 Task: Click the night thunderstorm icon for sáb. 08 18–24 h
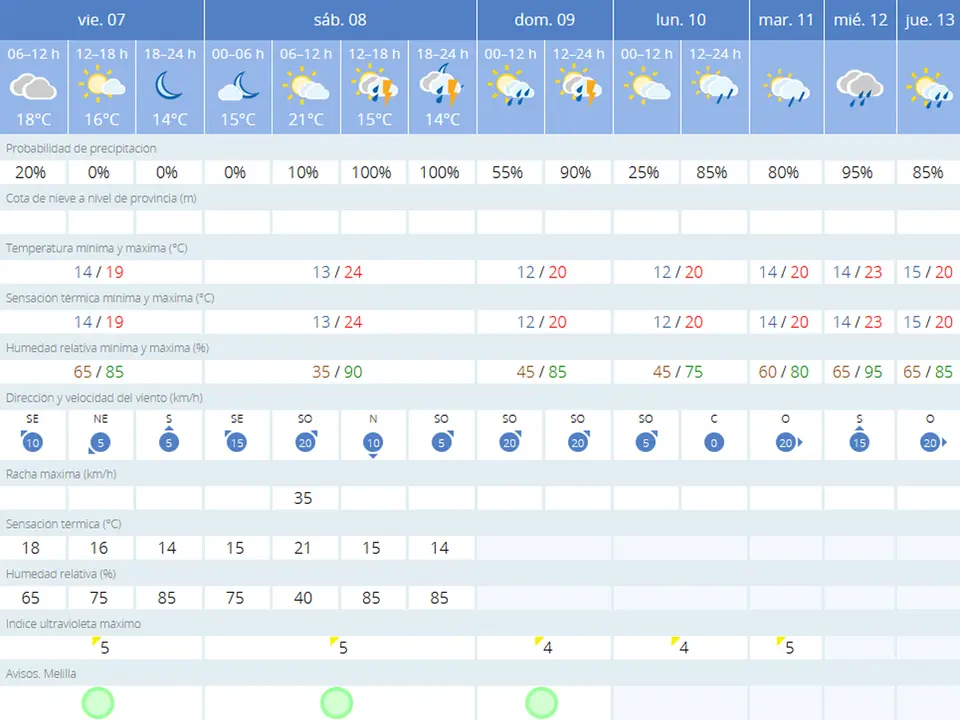click(441, 85)
